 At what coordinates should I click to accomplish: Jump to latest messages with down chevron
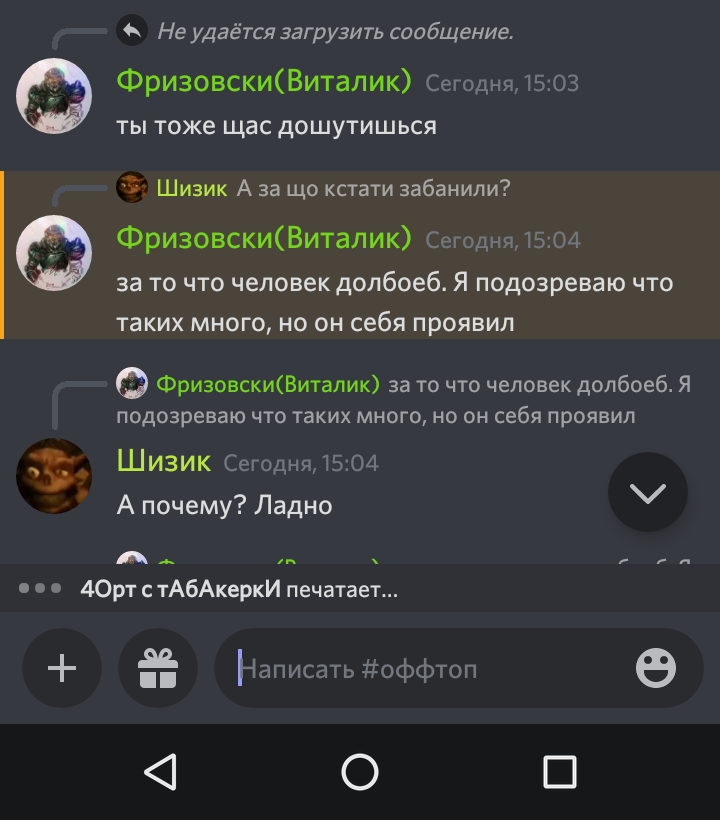pos(648,492)
